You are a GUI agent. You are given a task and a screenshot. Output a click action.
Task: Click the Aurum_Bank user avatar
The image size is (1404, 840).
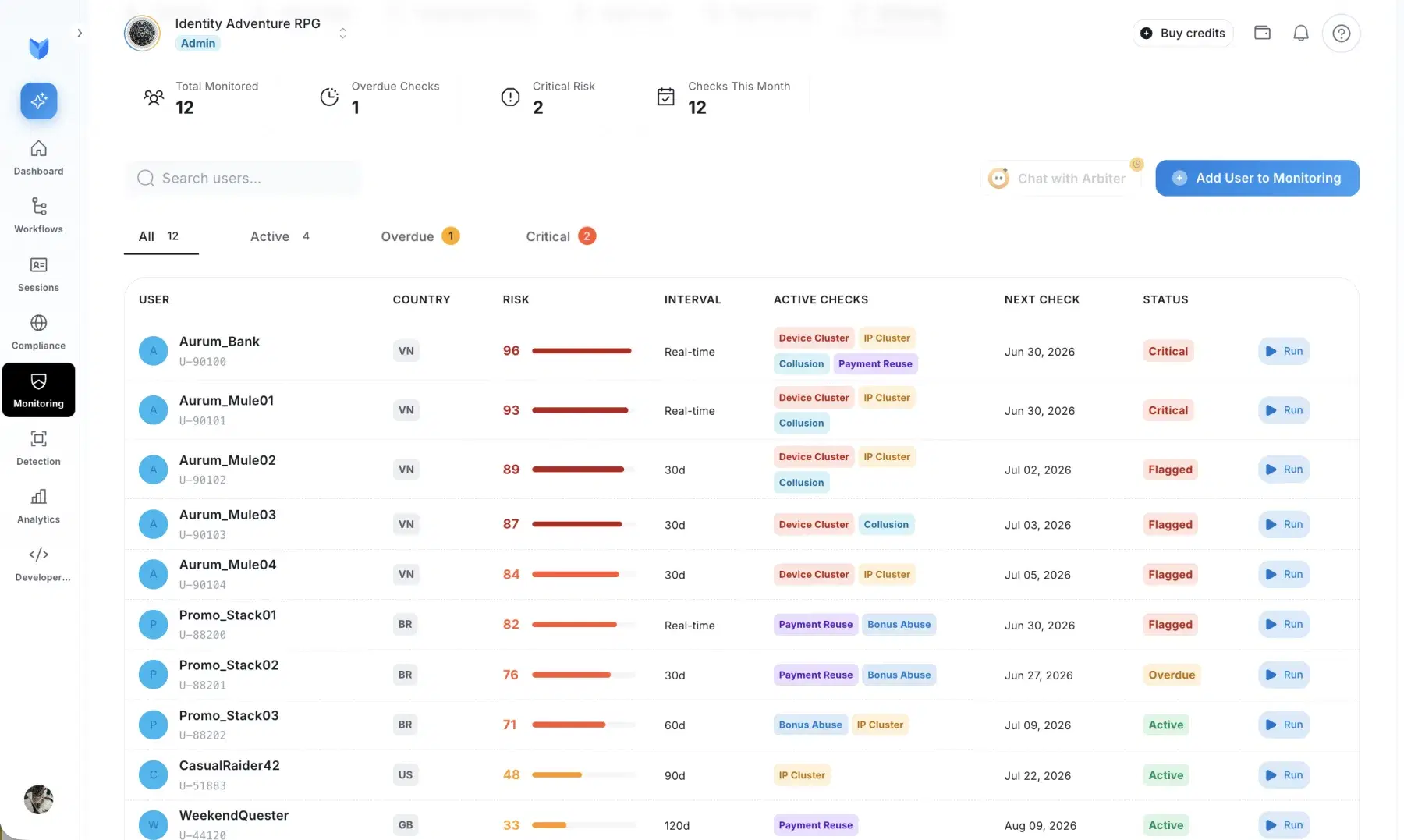click(x=153, y=351)
